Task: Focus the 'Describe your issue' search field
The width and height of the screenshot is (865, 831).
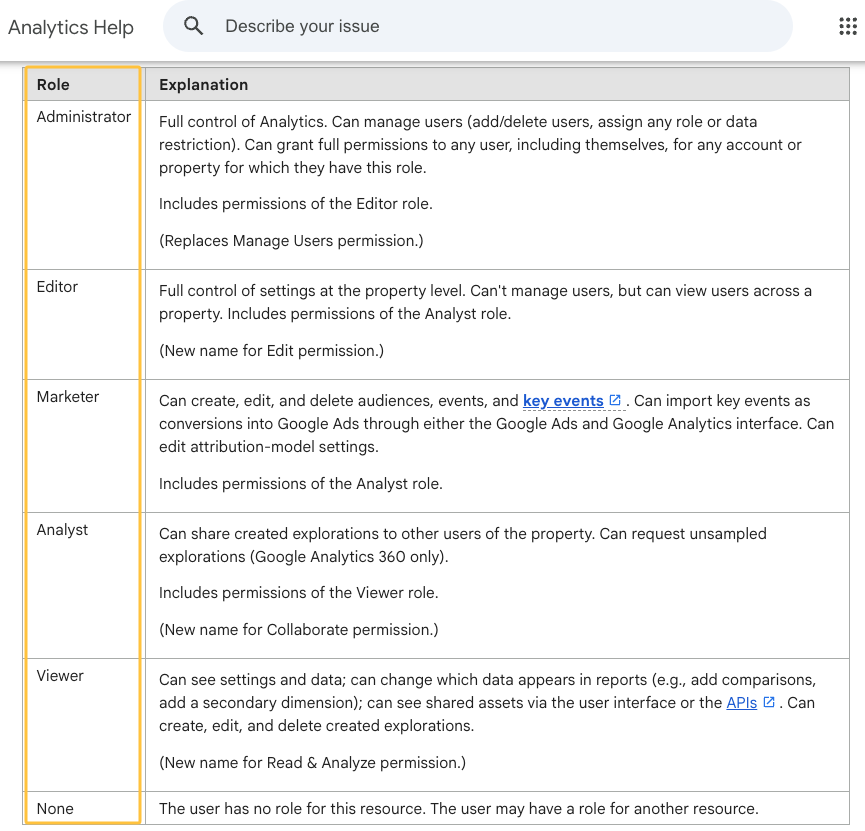Action: [x=478, y=26]
